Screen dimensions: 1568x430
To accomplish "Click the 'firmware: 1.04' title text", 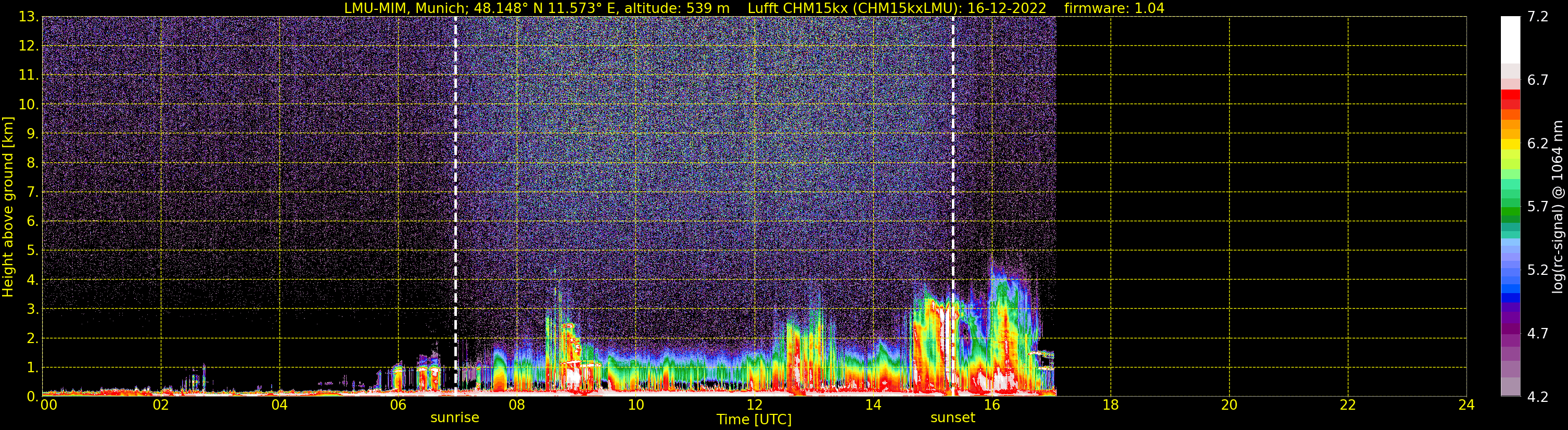I will 1114,8.
